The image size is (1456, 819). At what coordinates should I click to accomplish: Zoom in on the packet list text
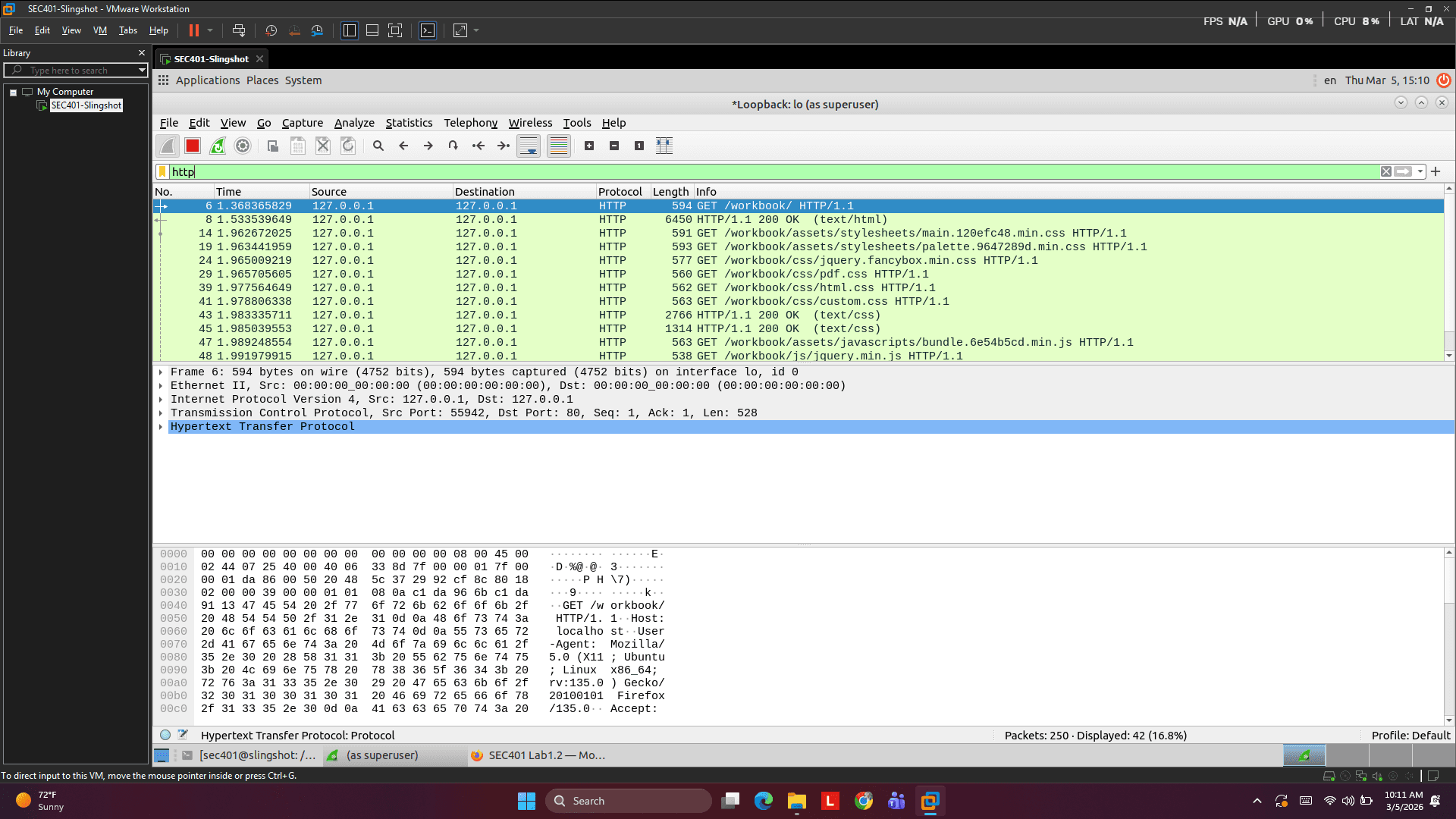click(x=590, y=146)
